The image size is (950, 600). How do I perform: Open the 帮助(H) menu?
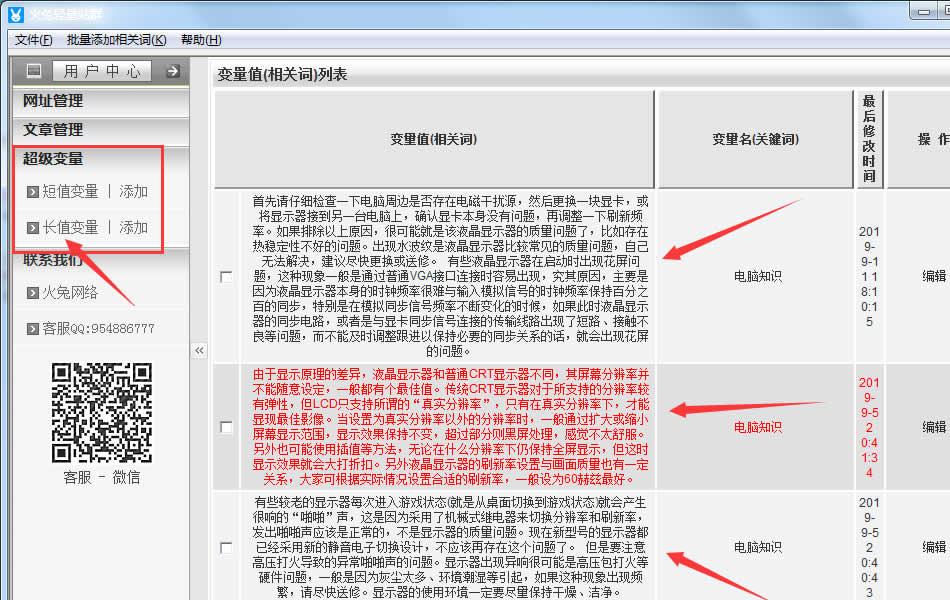coord(201,40)
